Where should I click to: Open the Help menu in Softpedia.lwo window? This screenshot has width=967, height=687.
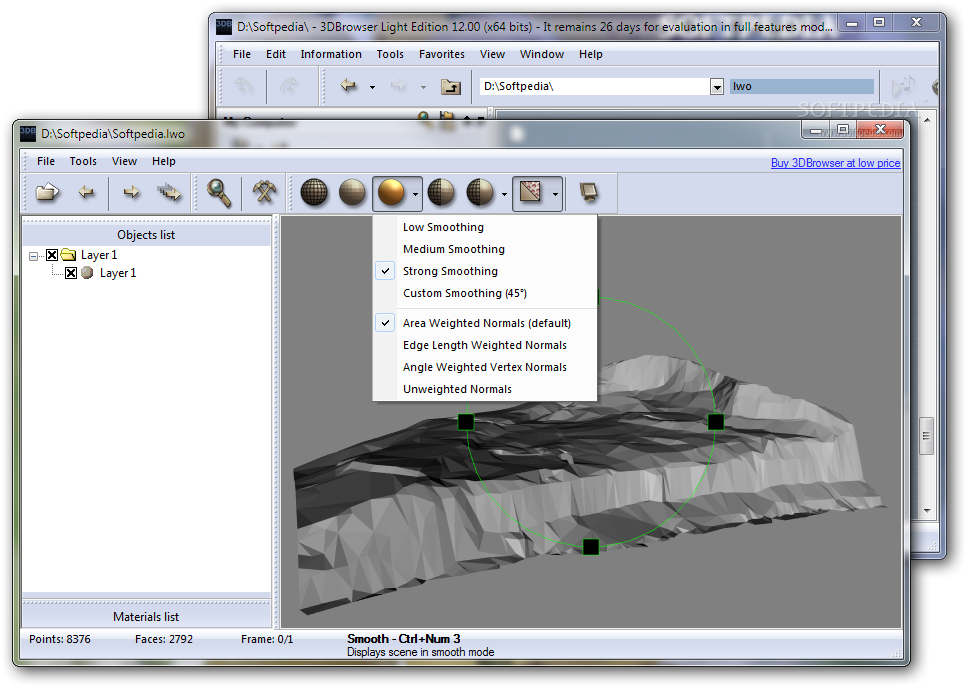(163, 161)
